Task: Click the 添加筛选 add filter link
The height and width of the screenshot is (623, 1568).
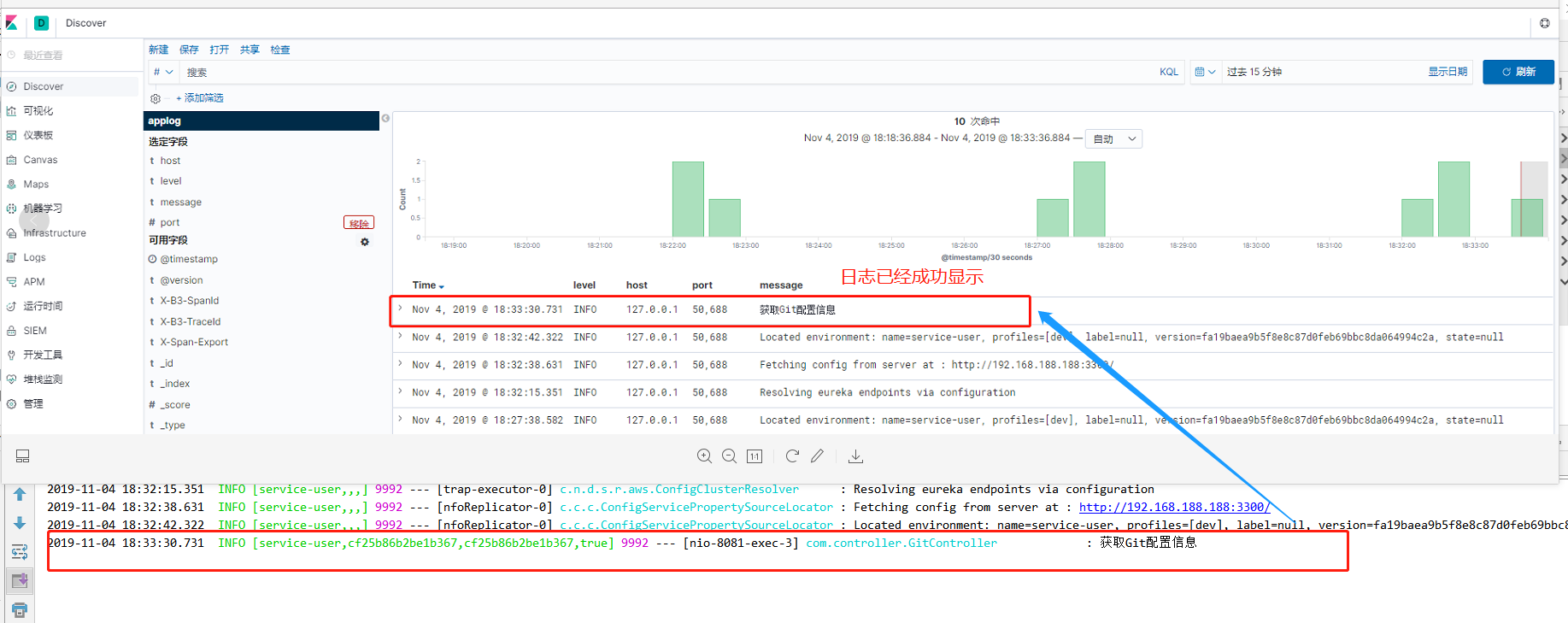Action: [x=200, y=98]
